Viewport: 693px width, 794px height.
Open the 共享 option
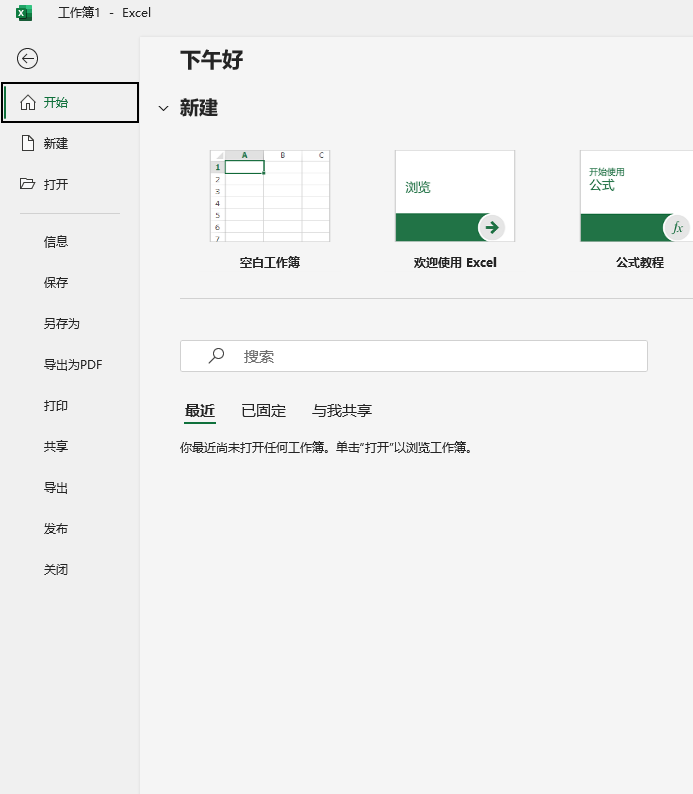[x=56, y=447]
